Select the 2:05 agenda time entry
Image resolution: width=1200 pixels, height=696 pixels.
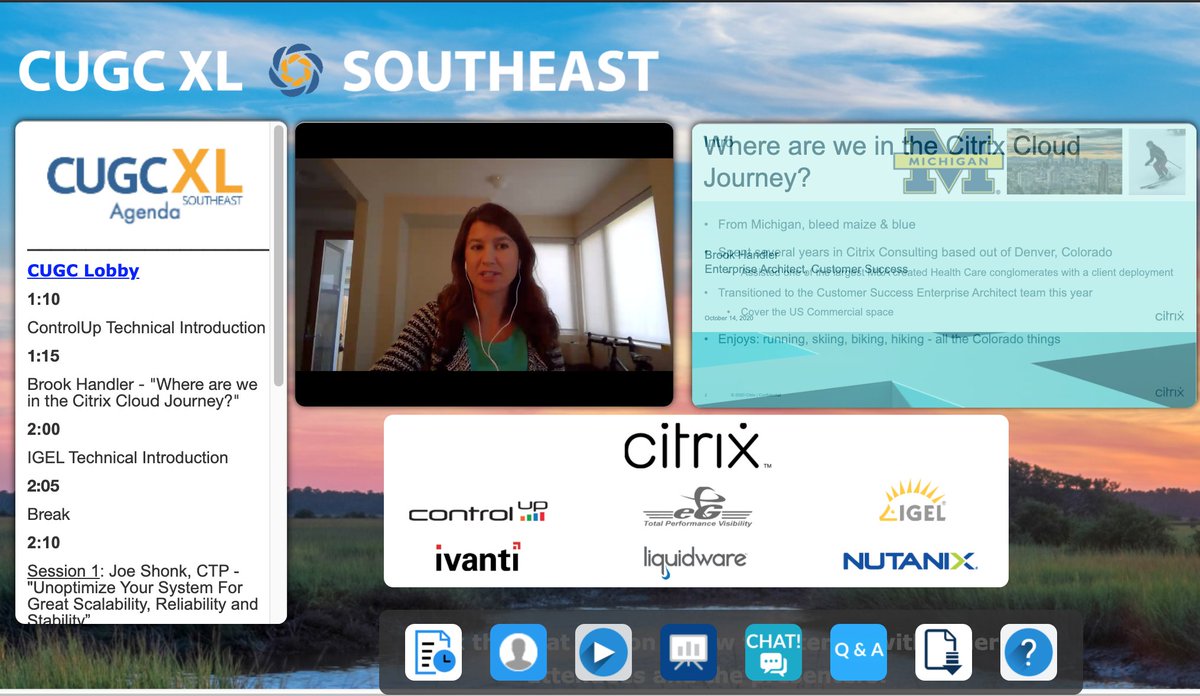click(x=44, y=486)
